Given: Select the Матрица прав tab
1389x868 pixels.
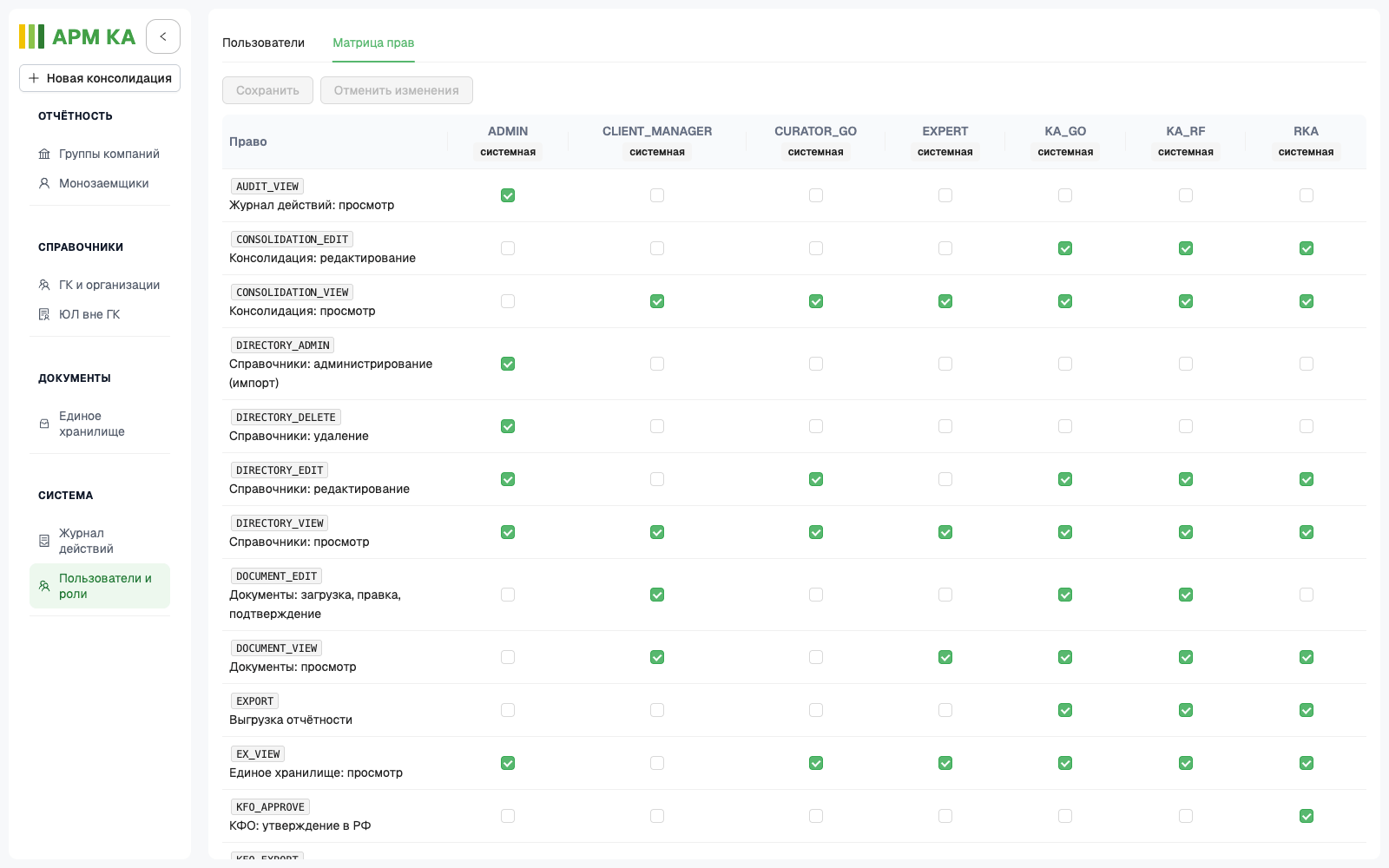Looking at the screenshot, I should pyautogui.click(x=373, y=43).
